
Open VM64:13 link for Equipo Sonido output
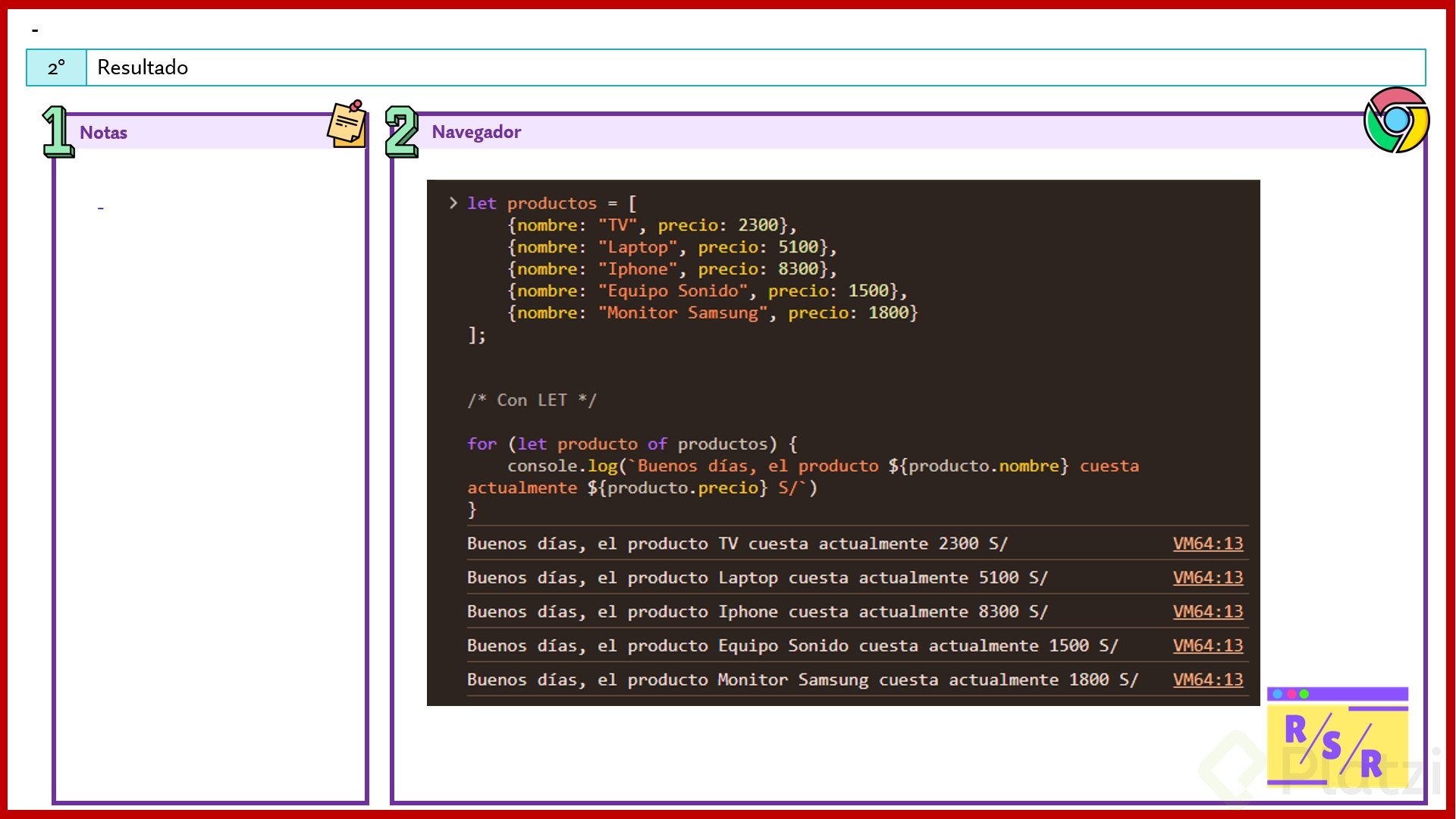pyautogui.click(x=1207, y=646)
